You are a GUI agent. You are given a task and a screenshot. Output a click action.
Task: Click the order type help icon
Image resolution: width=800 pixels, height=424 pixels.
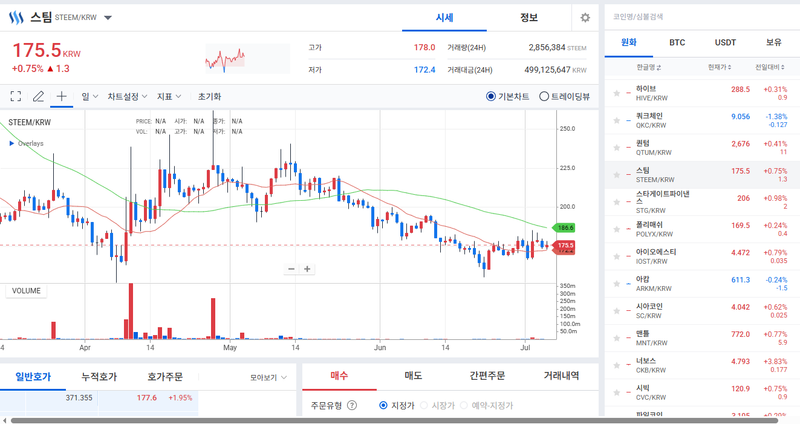[x=351, y=405]
